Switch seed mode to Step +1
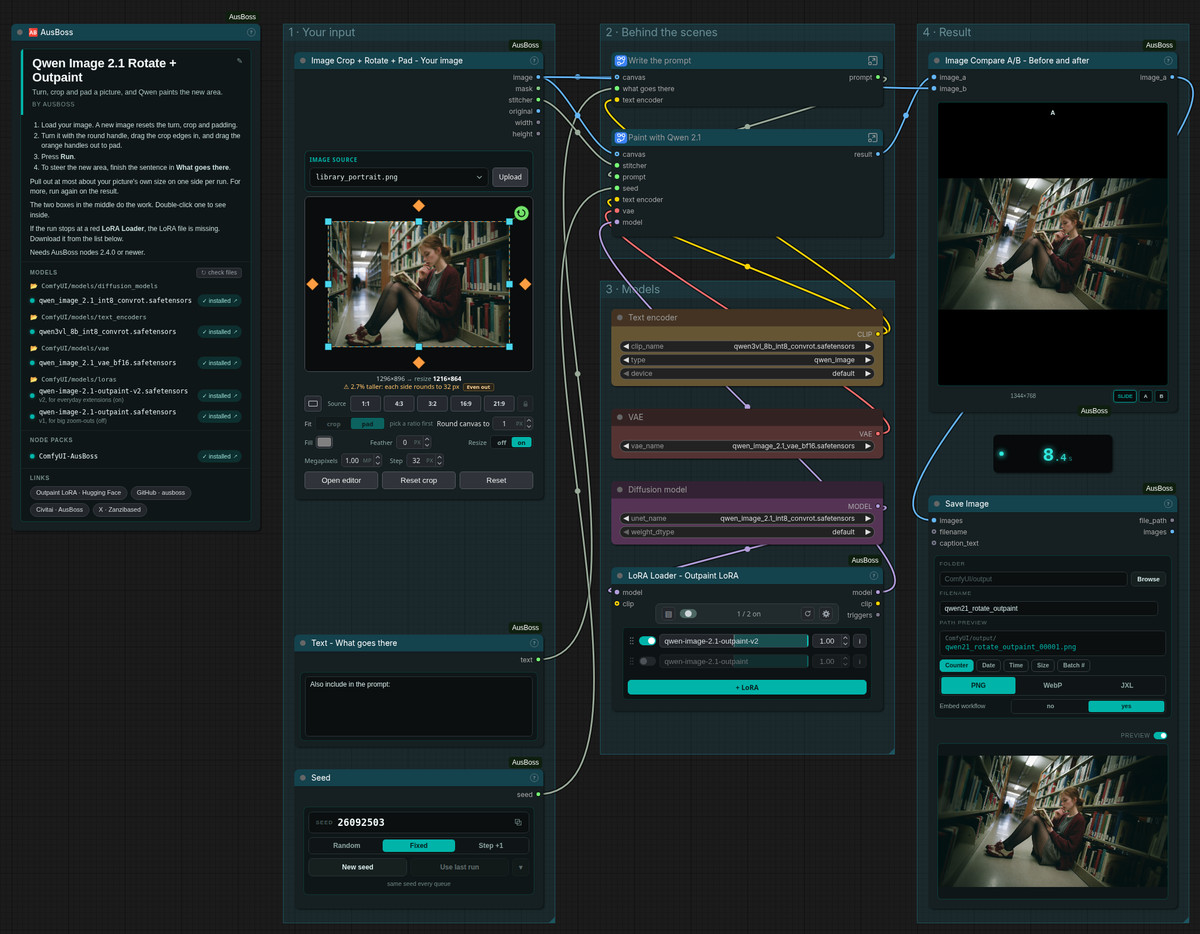Viewport: 1200px width, 934px height. pyautogui.click(x=491, y=845)
